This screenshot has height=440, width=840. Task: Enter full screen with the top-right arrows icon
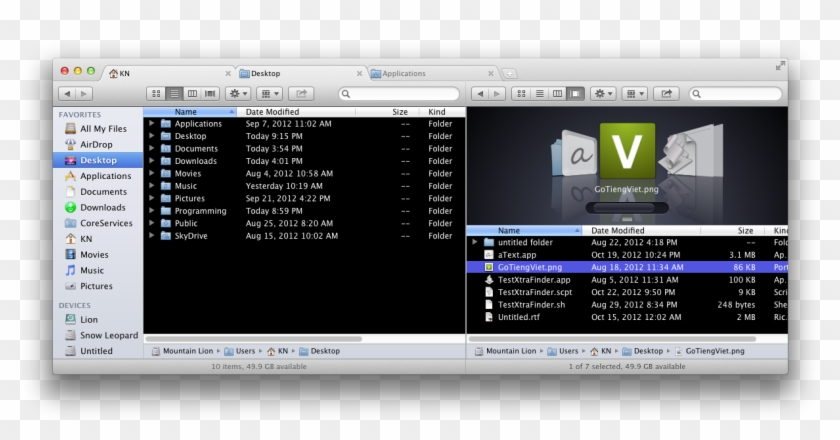click(779, 66)
